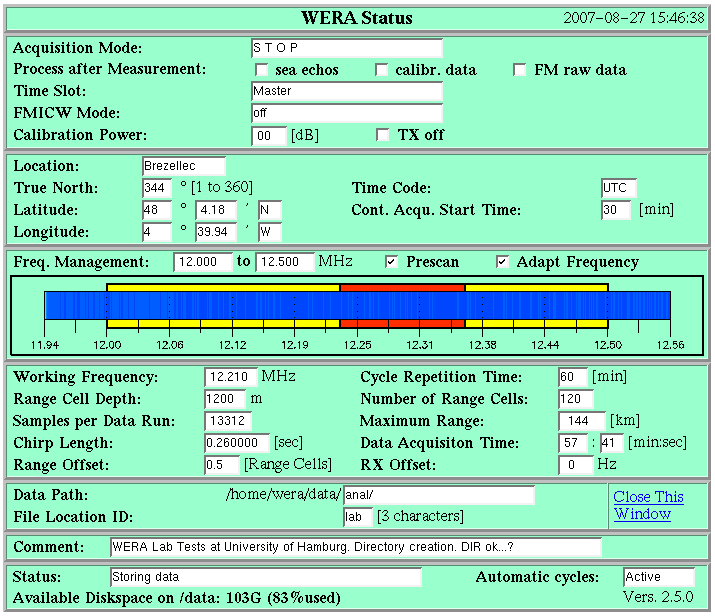Uncheck the Prescan checkbox

tap(392, 262)
